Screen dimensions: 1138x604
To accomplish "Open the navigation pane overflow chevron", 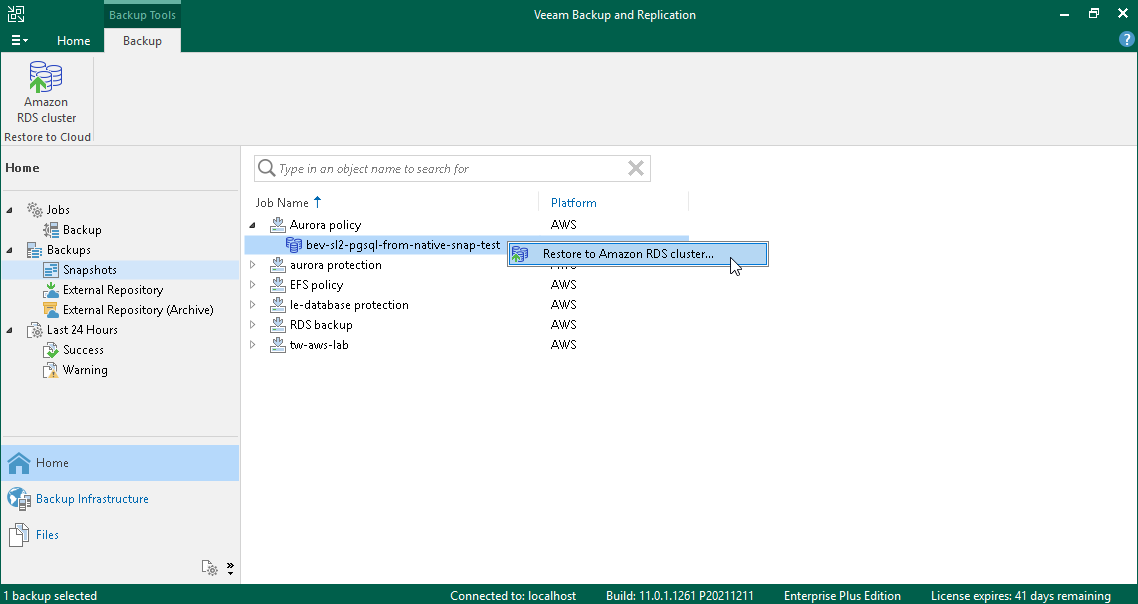I will click(x=230, y=568).
